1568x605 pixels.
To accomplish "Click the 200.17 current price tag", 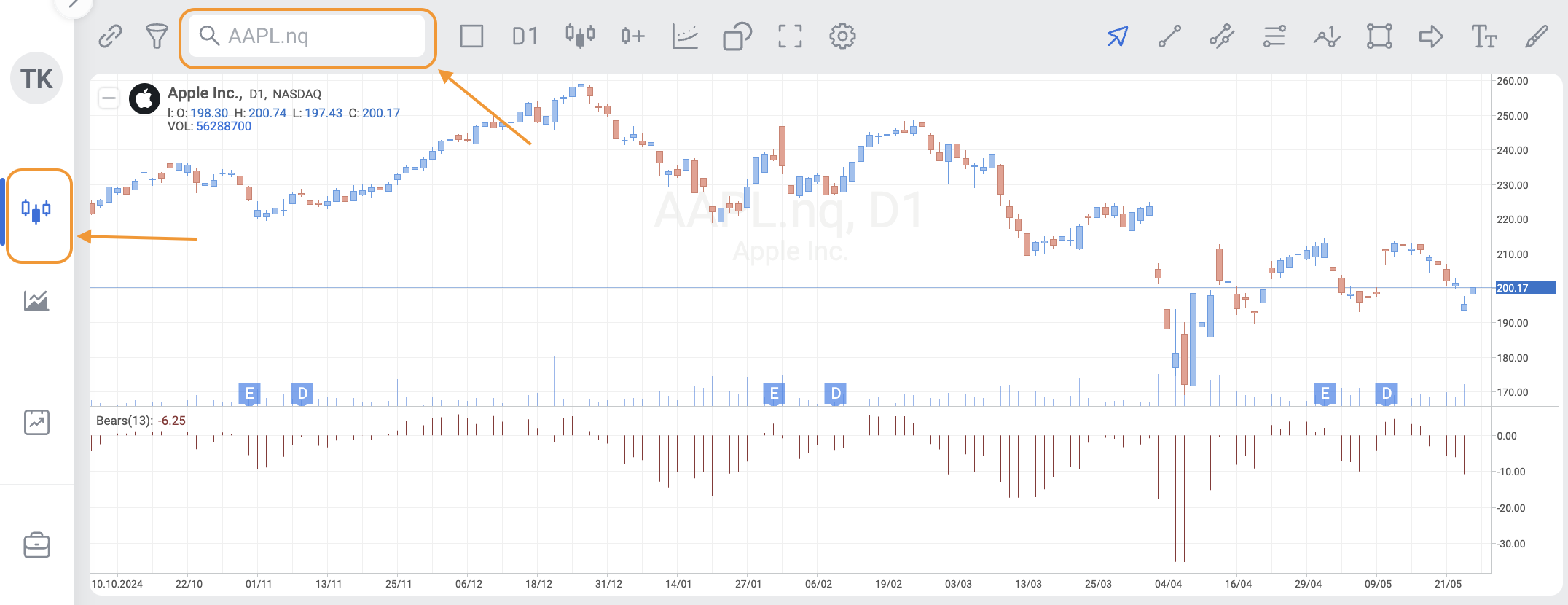I will pos(1525,288).
